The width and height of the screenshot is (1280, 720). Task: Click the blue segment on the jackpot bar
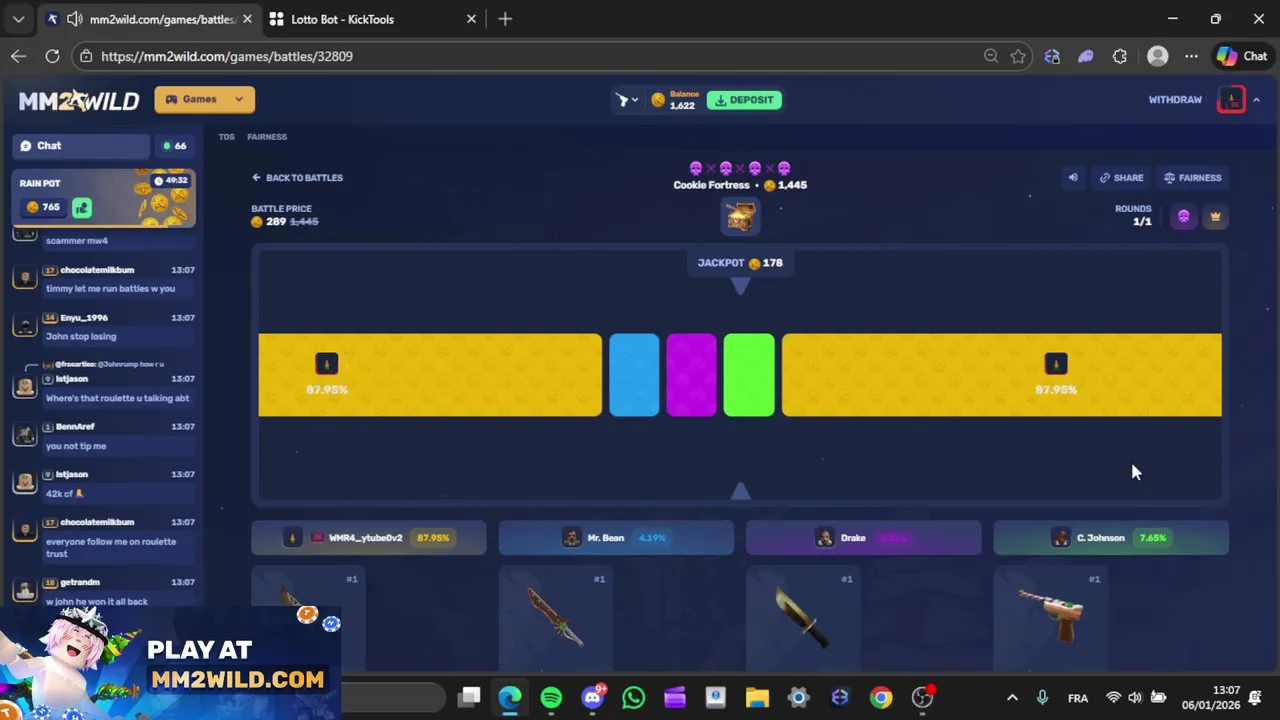coord(634,375)
